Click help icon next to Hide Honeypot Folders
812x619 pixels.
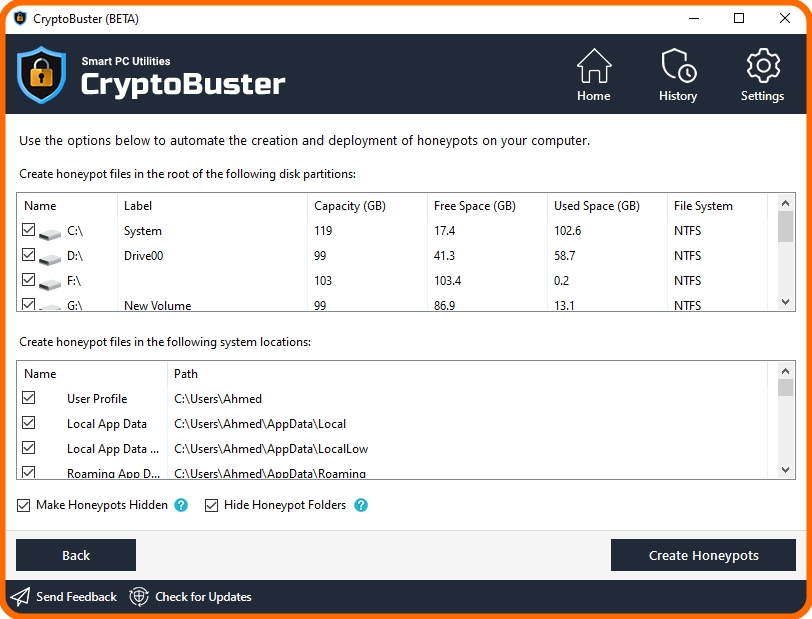(361, 505)
